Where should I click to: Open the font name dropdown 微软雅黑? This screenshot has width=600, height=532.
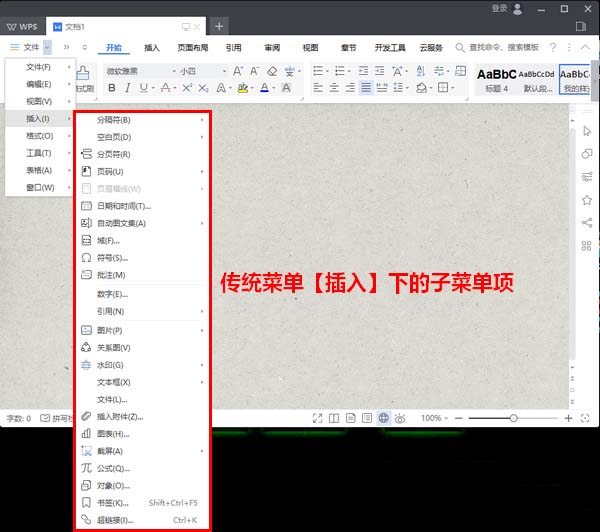[x=135, y=71]
